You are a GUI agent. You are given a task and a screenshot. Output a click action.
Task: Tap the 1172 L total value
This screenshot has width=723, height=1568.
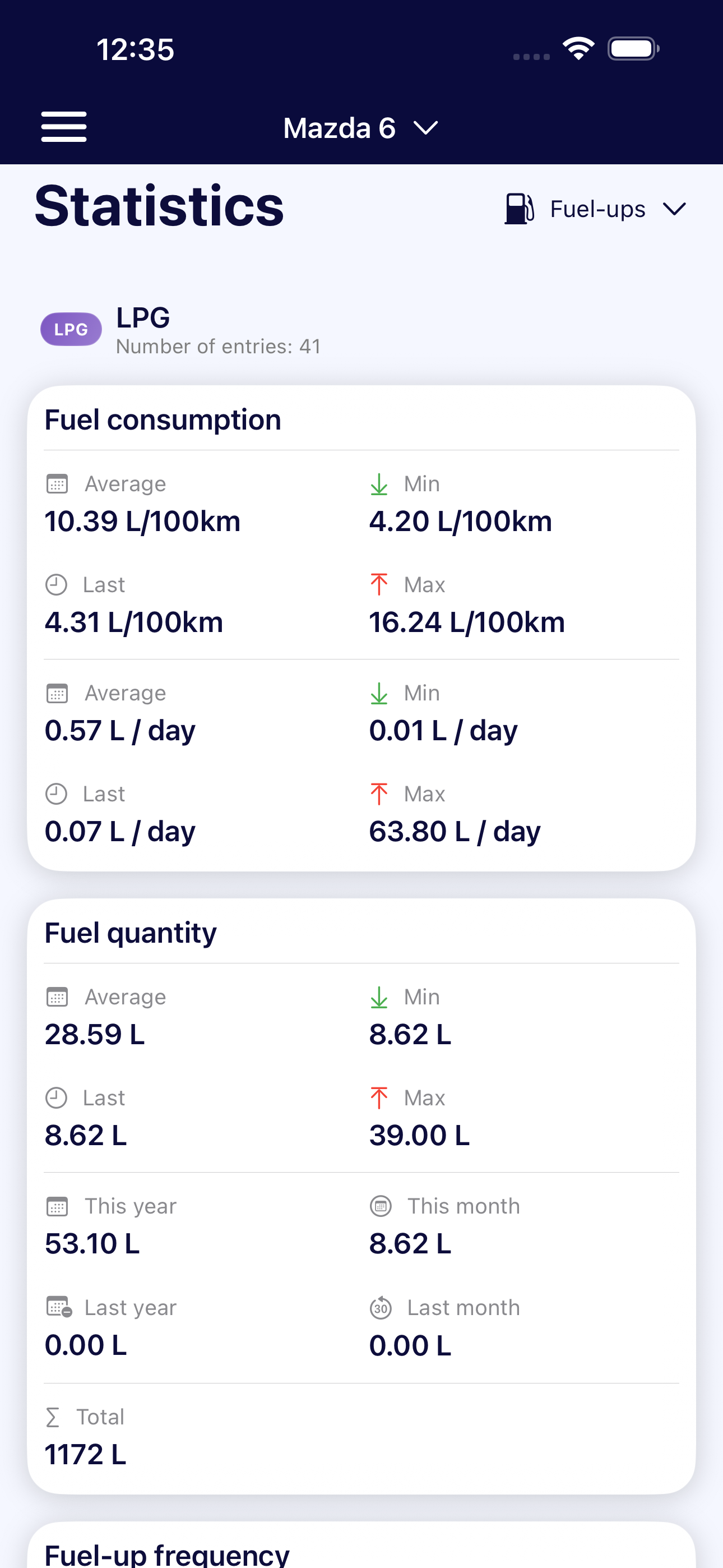pyautogui.click(x=86, y=1455)
